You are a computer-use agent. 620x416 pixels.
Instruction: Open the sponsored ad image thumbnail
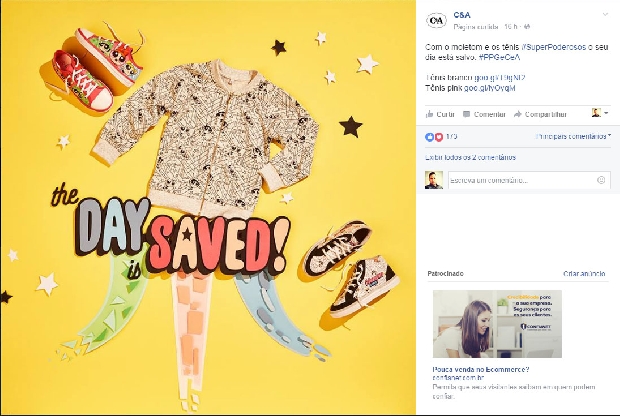coord(497,324)
